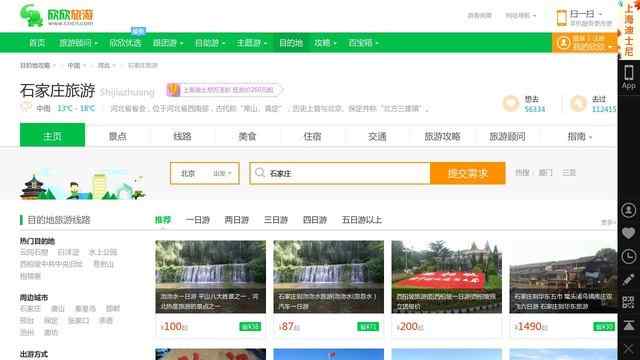Click the Shanghai Disney promo pill banner
The image size is (640, 360).
pyautogui.click(x=224, y=90)
